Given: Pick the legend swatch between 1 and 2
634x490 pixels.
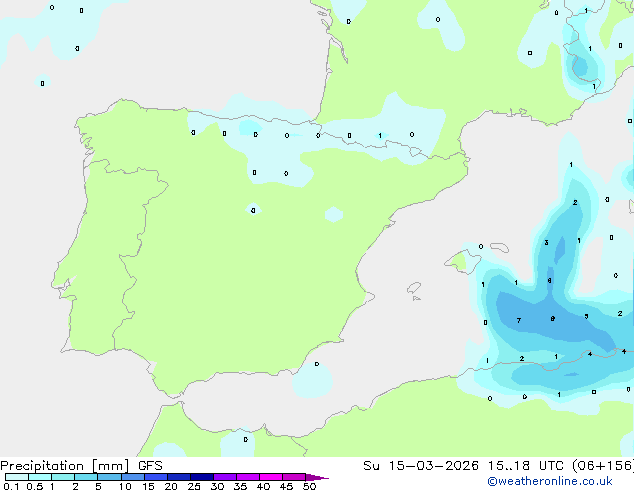Looking at the screenshot, I should click(x=63, y=477).
